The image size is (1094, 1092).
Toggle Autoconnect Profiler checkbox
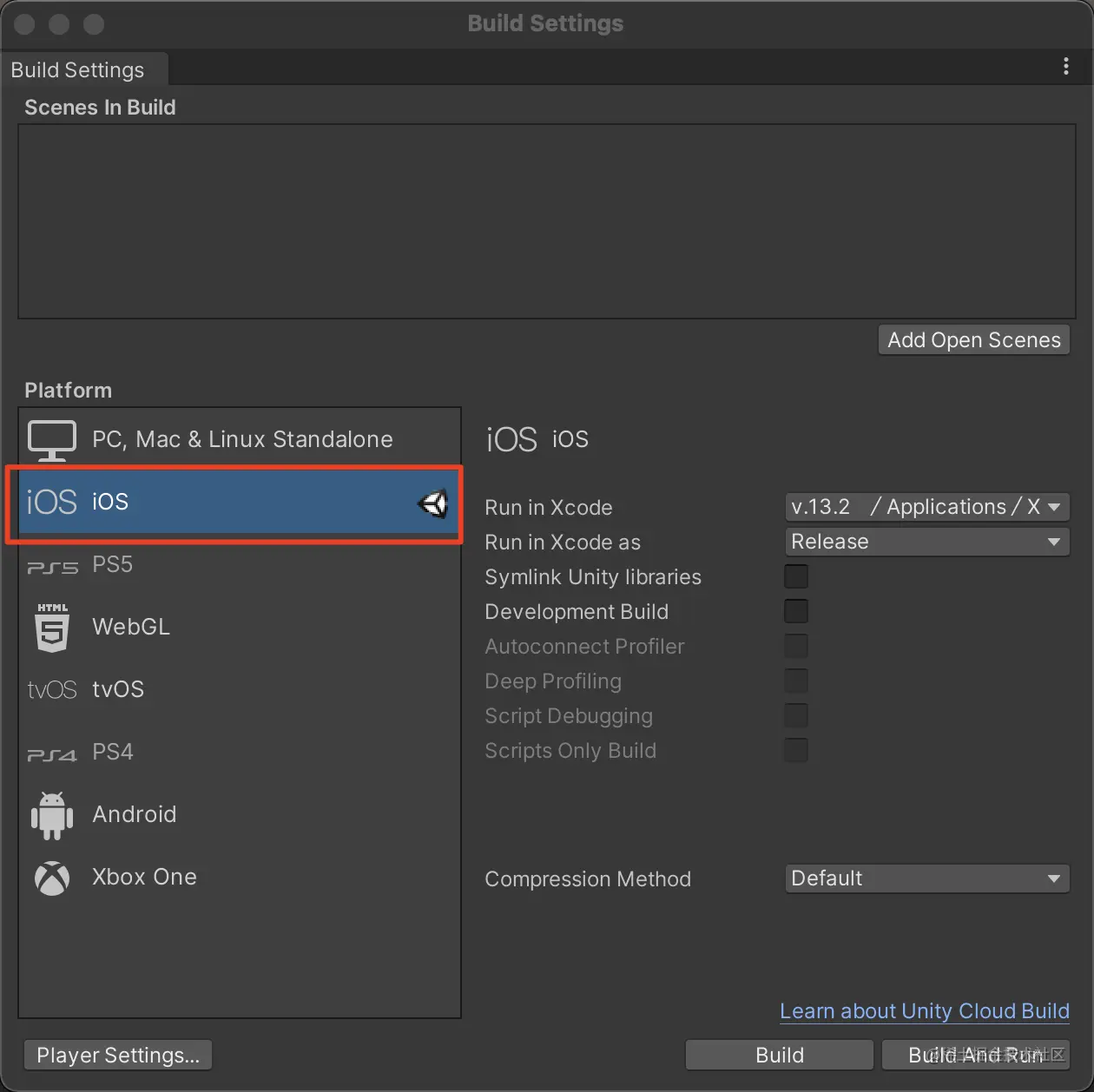tap(796, 646)
